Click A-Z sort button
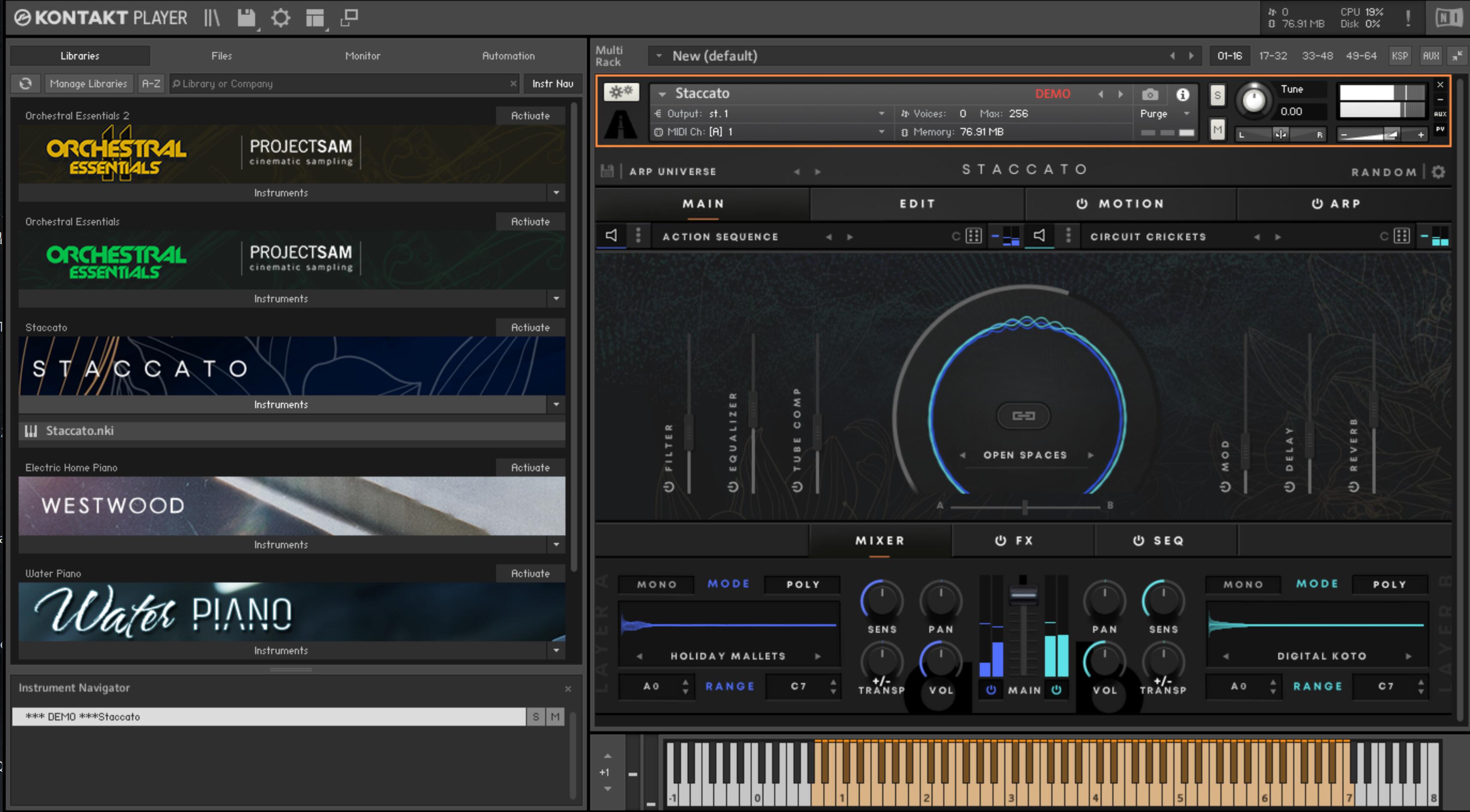Image resolution: width=1470 pixels, height=812 pixels. coord(151,83)
